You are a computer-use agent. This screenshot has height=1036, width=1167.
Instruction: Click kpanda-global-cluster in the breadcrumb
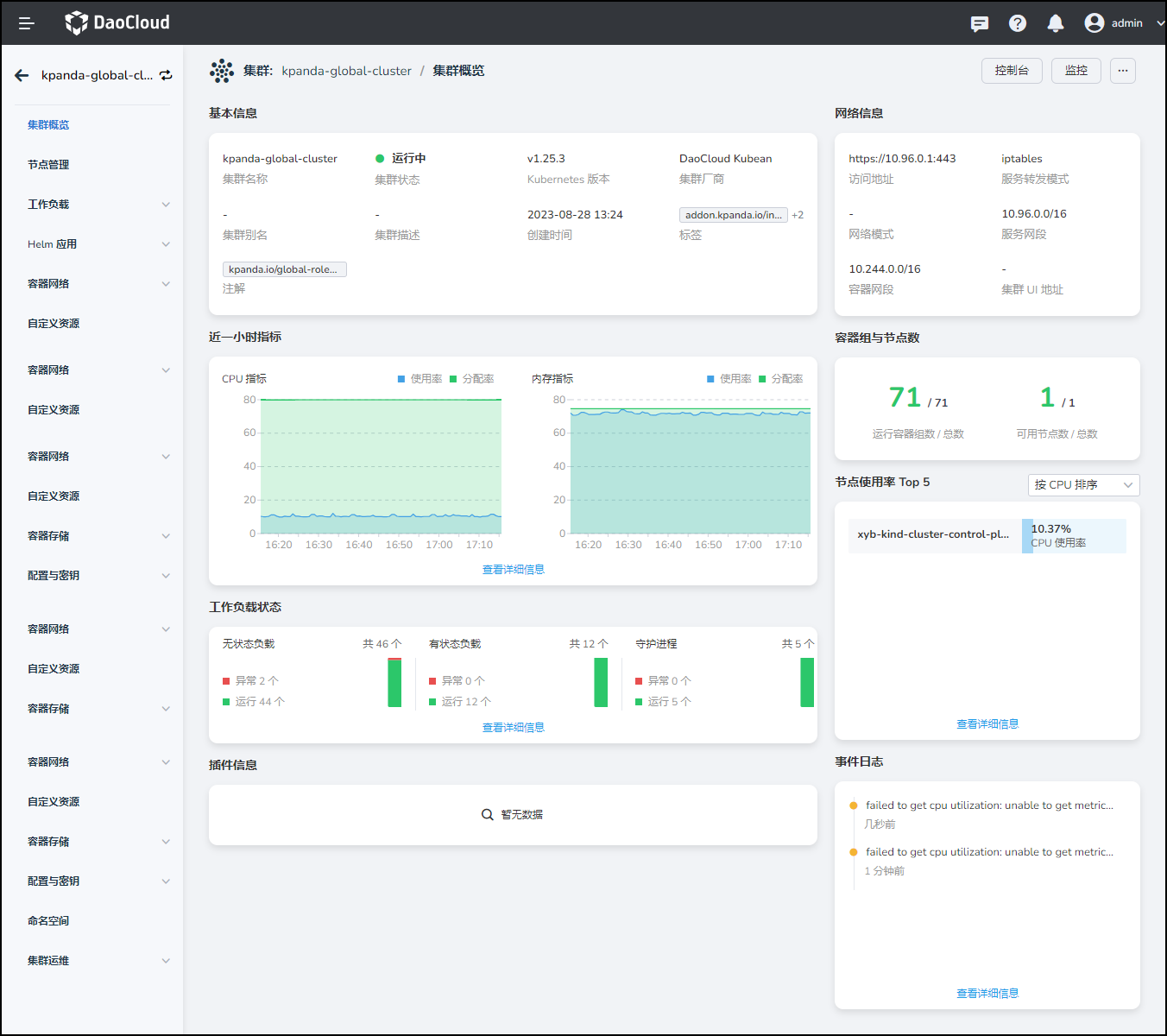pos(347,71)
